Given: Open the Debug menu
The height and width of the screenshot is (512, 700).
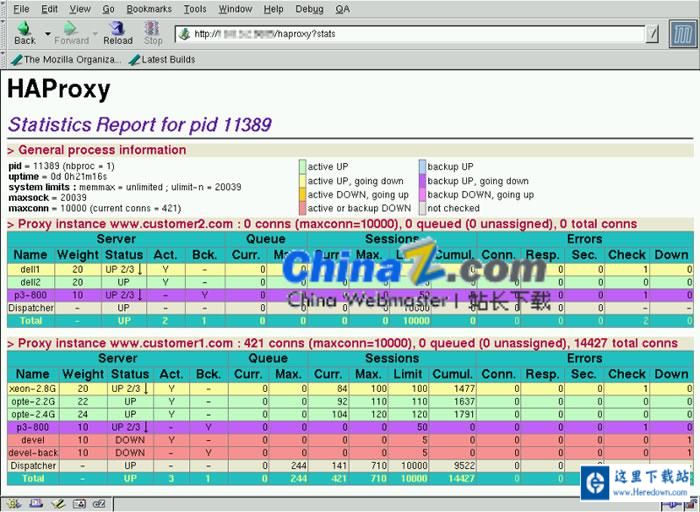Looking at the screenshot, I should (309, 9).
